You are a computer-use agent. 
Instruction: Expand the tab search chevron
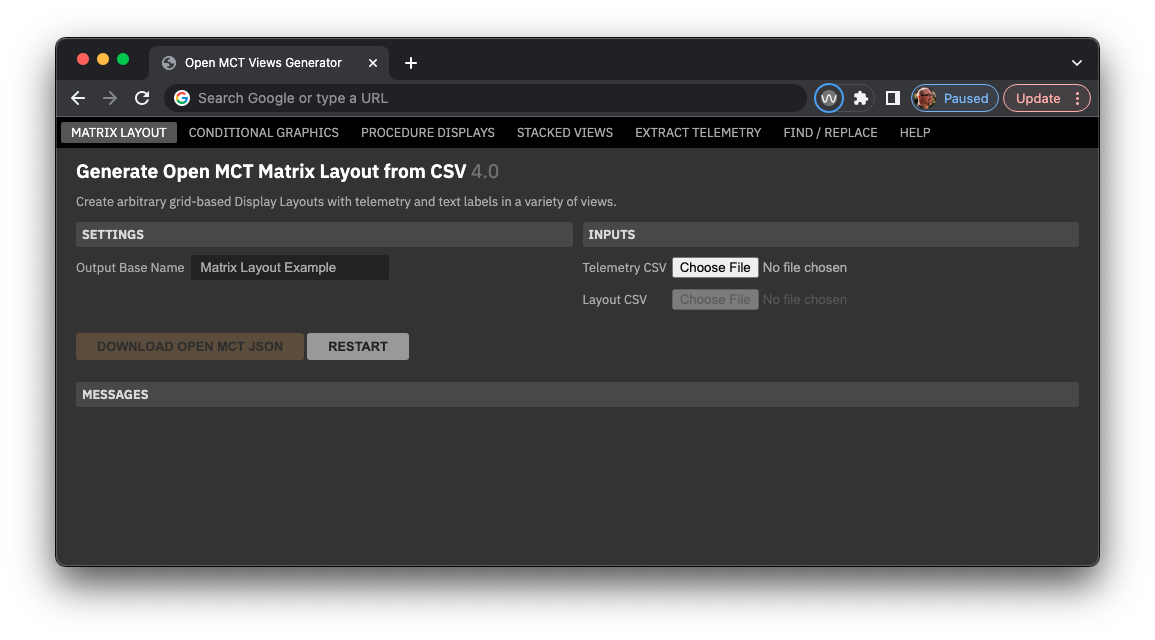pos(1077,63)
